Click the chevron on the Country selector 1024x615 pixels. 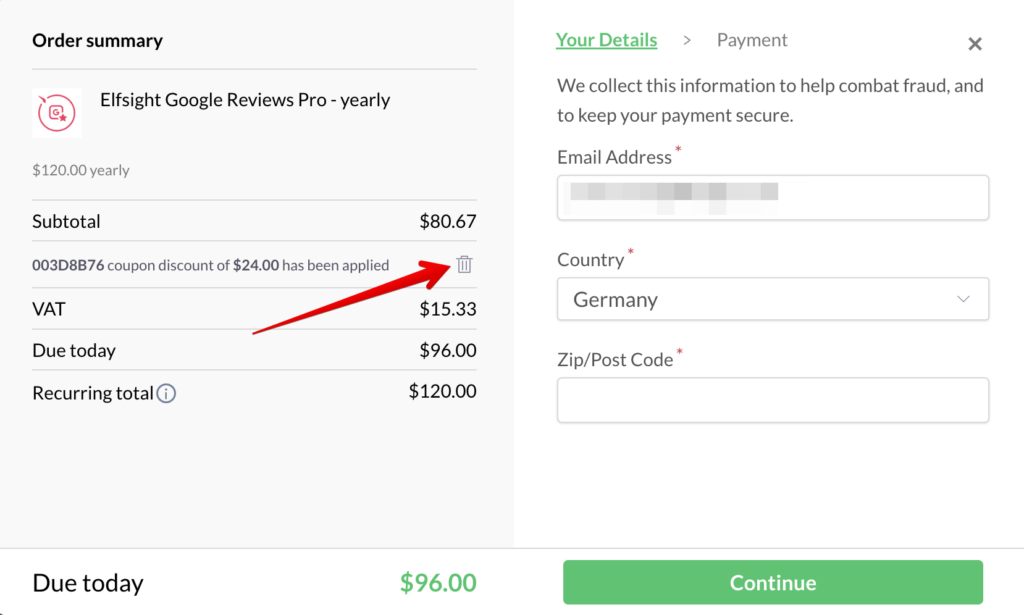[x=963, y=299]
